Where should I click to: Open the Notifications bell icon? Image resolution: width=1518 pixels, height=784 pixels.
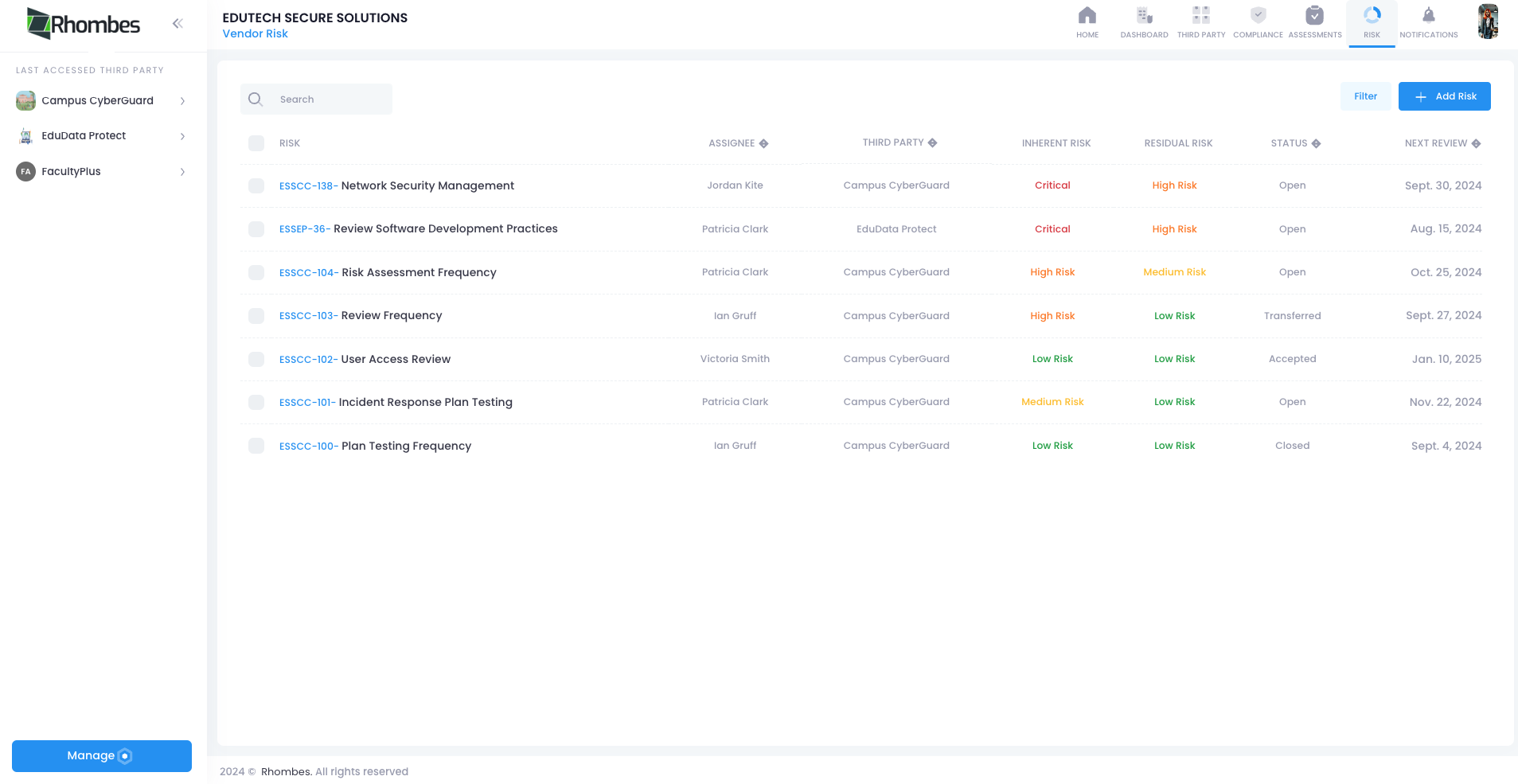point(1429,15)
